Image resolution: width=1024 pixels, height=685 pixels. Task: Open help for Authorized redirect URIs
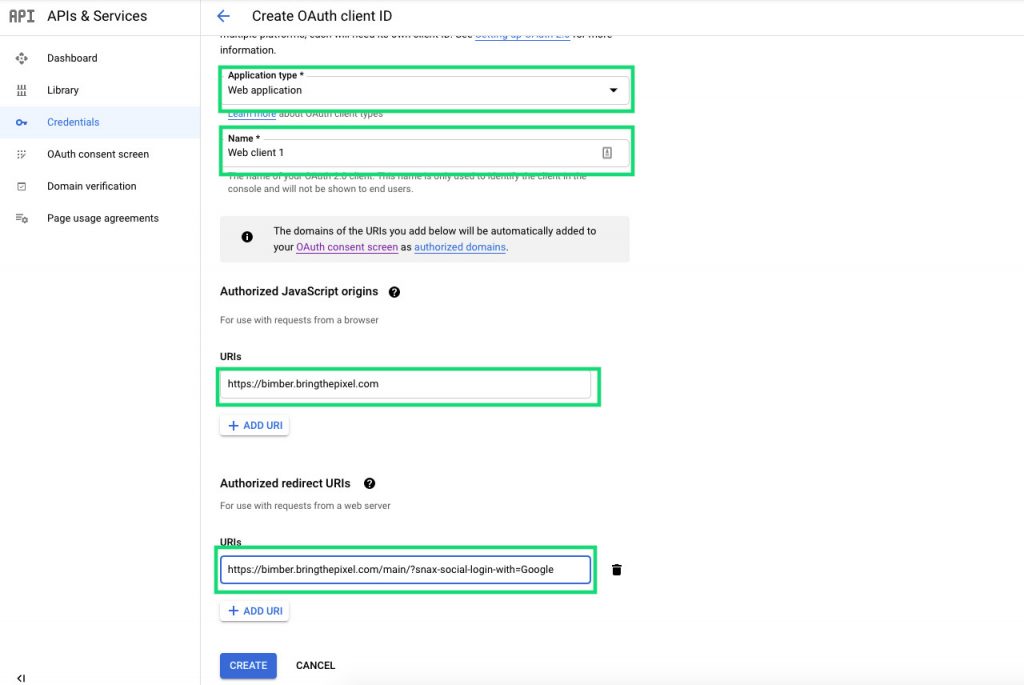click(x=370, y=483)
